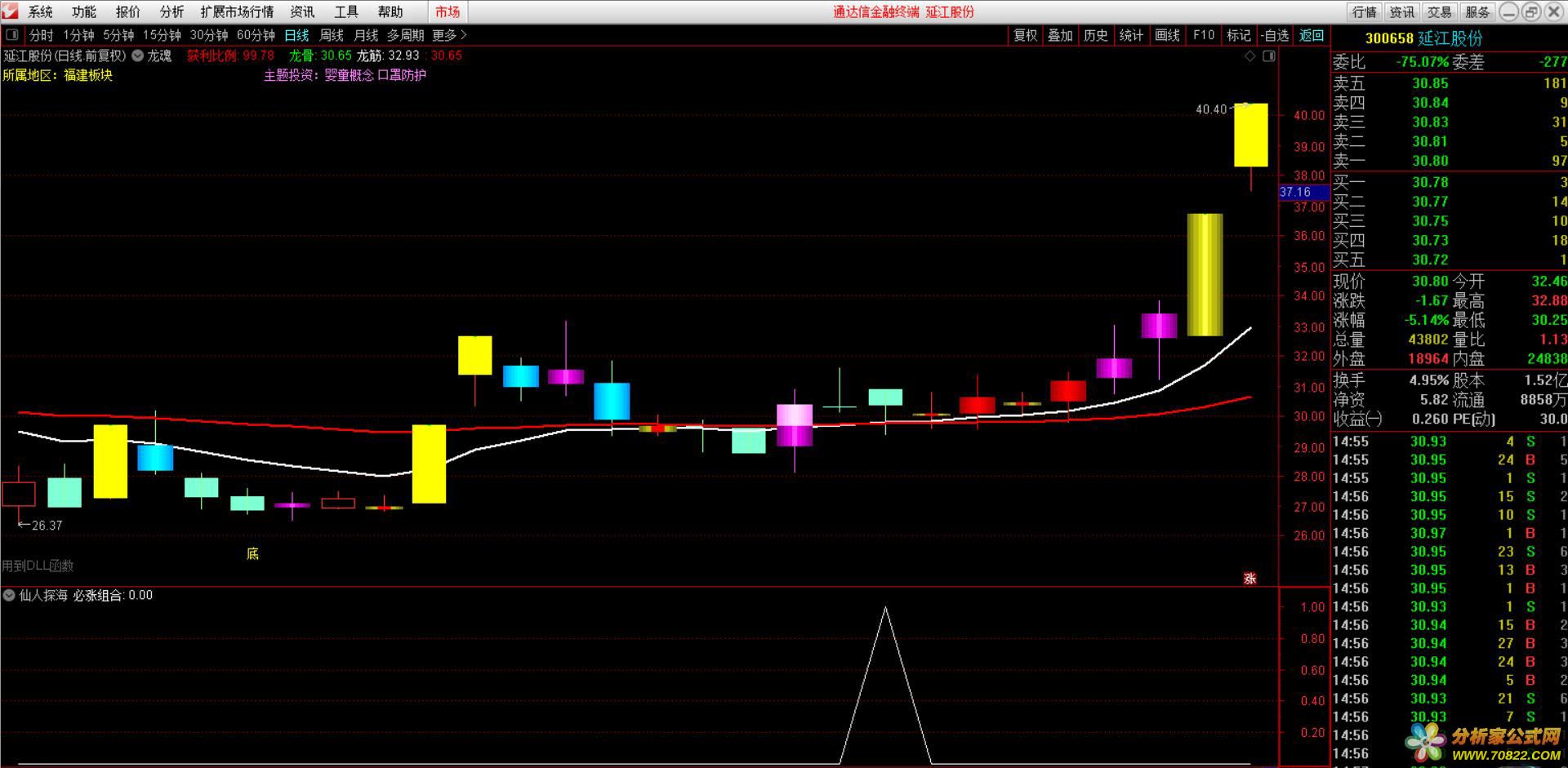
Task: Open 多周期 multi-period view
Action: pyautogui.click(x=405, y=35)
